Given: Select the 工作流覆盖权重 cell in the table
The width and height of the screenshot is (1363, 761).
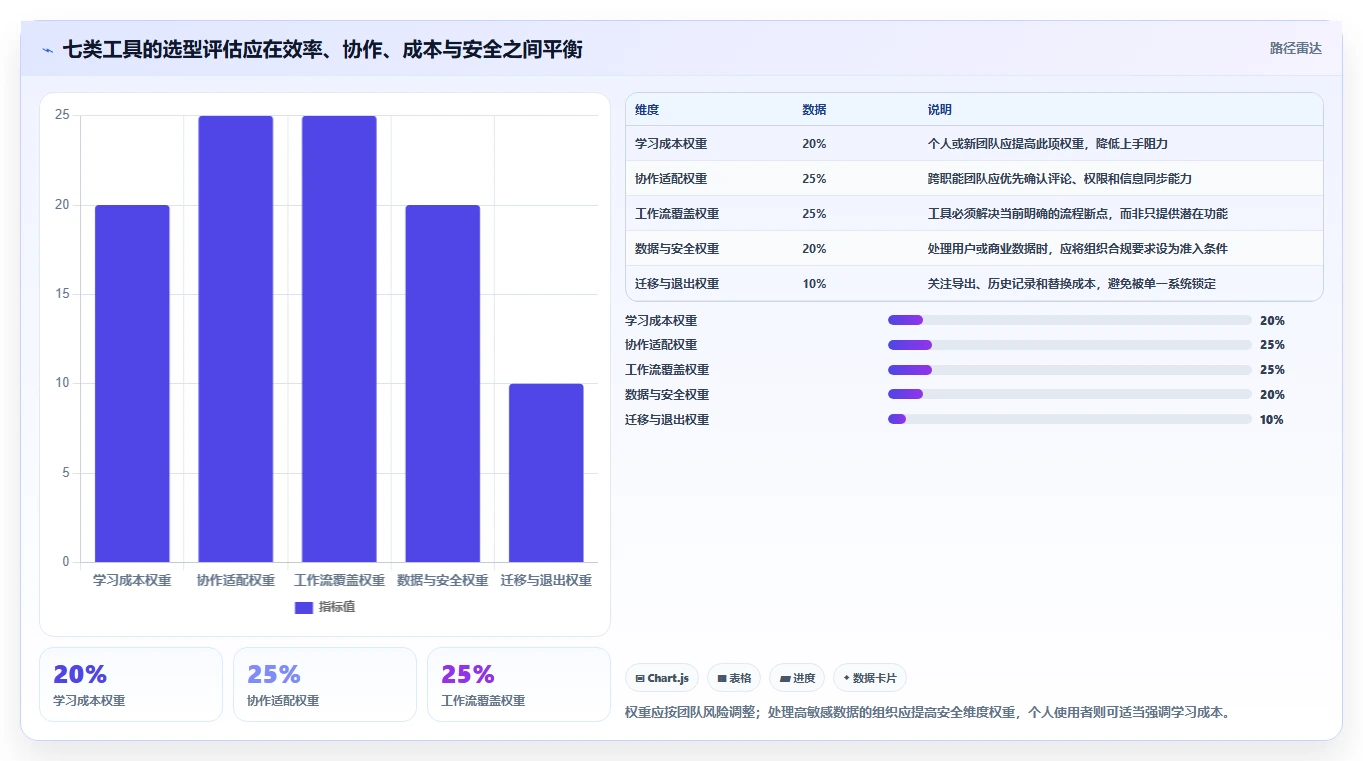Looking at the screenshot, I should coord(677,214).
